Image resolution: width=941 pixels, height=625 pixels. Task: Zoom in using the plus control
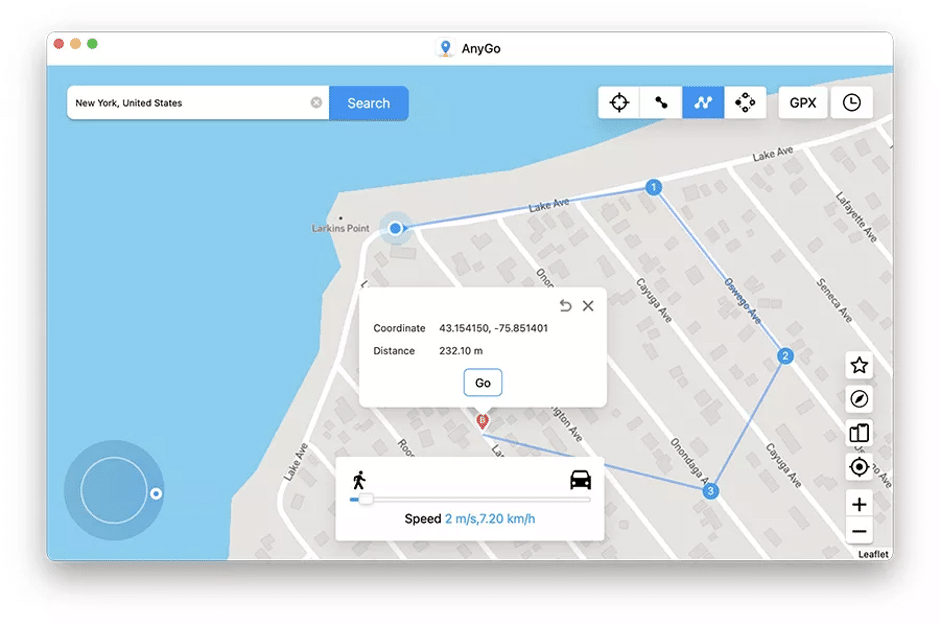(858, 504)
